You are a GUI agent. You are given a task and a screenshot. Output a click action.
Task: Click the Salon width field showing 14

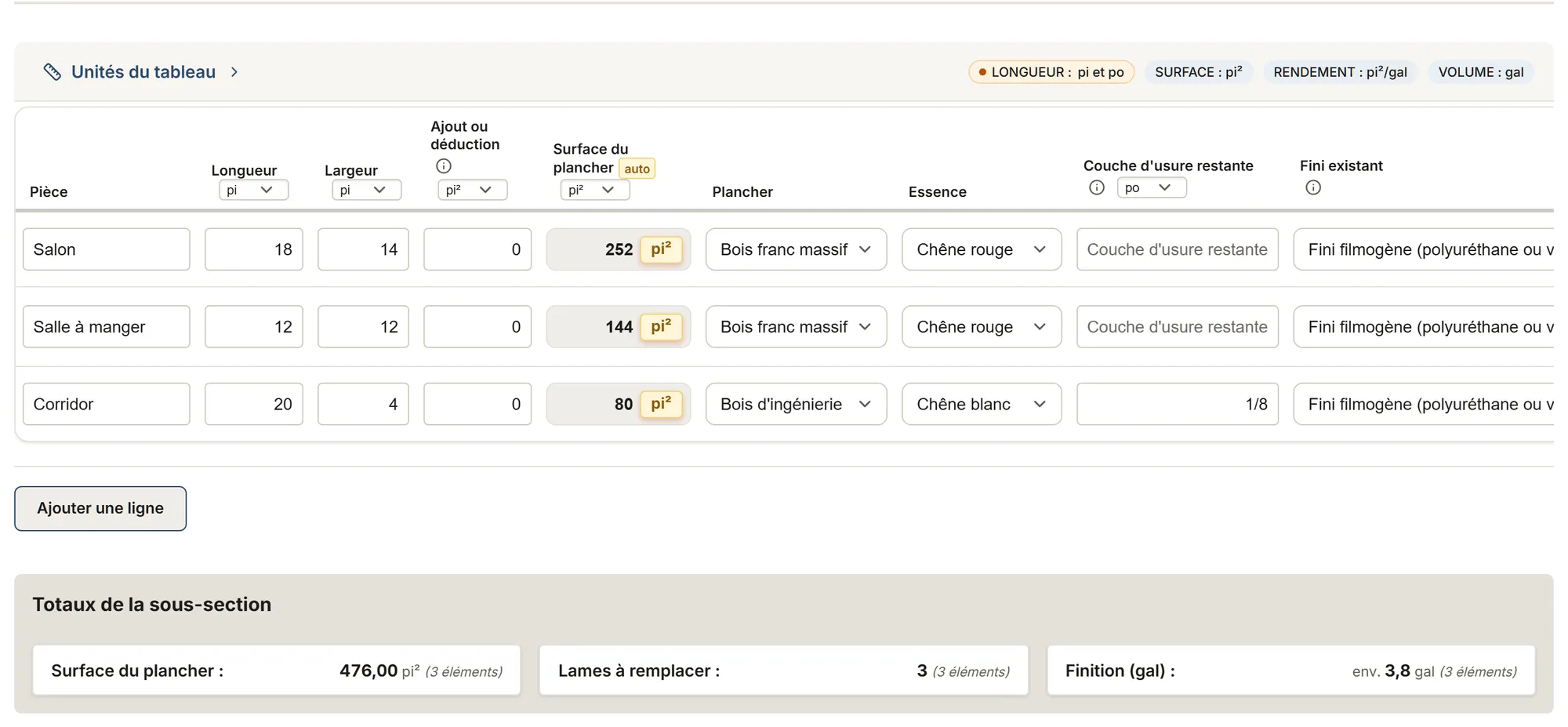click(363, 249)
